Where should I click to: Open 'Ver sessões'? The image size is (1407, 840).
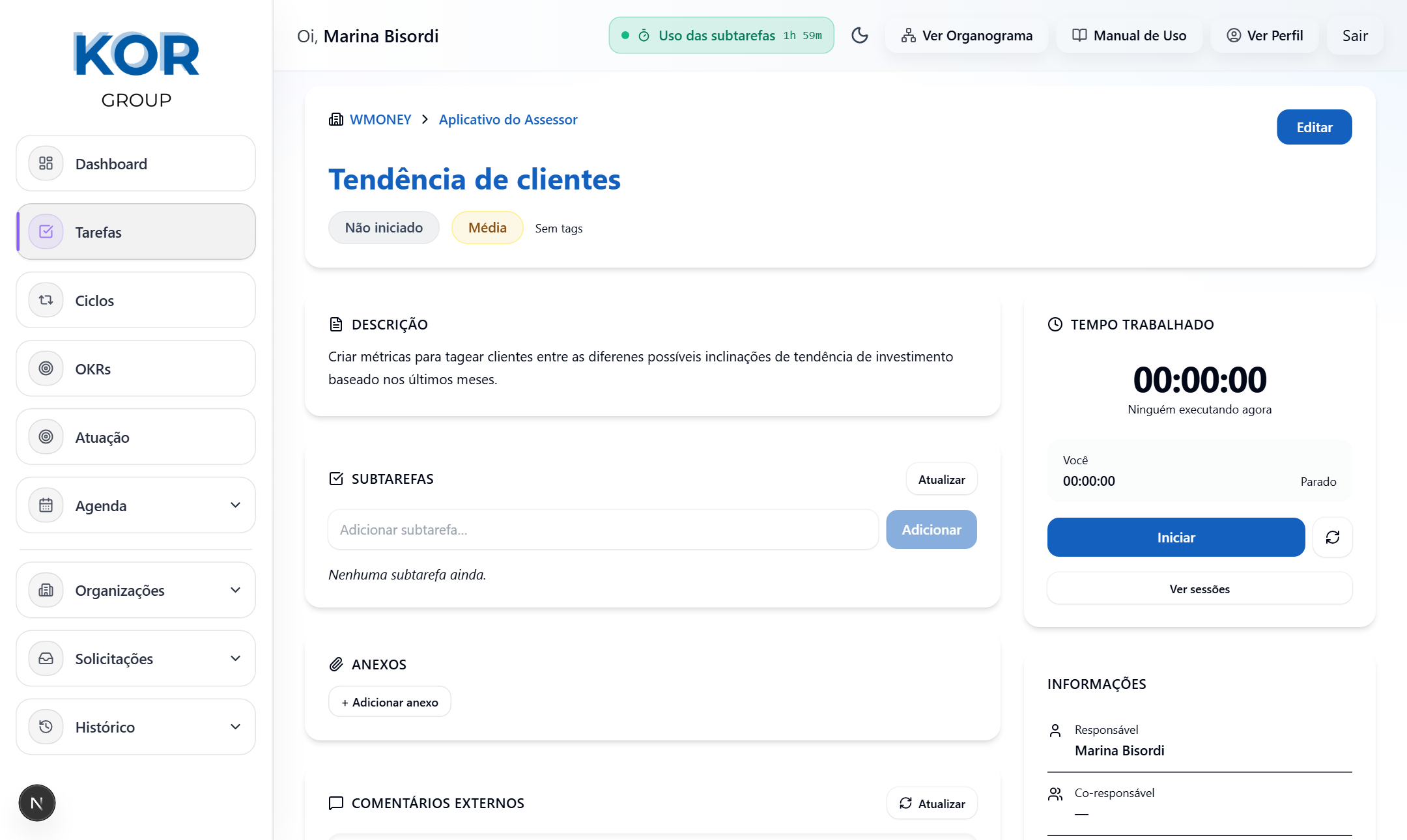[x=1199, y=588]
